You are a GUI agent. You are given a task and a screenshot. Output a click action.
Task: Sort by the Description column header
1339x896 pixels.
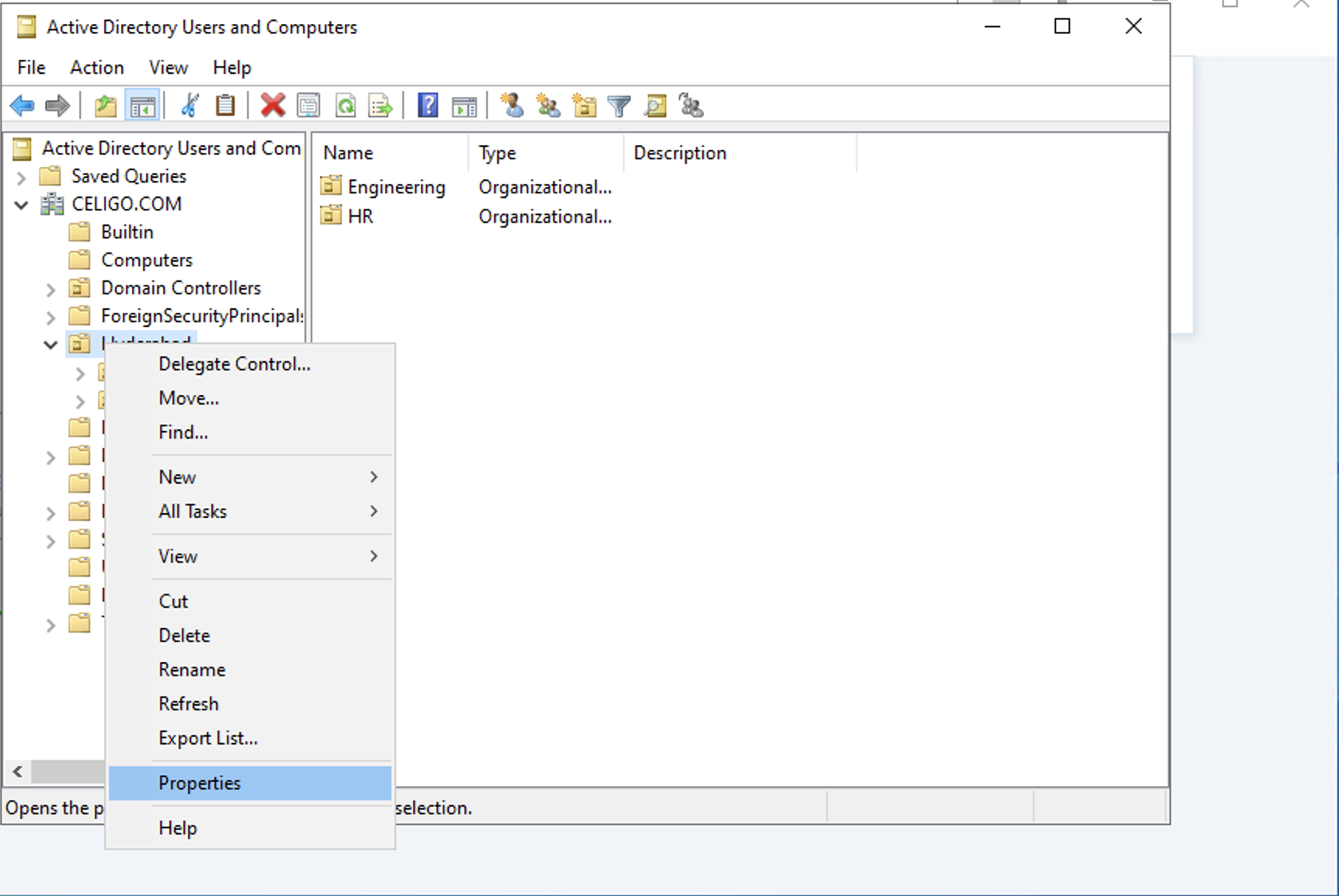[741, 153]
